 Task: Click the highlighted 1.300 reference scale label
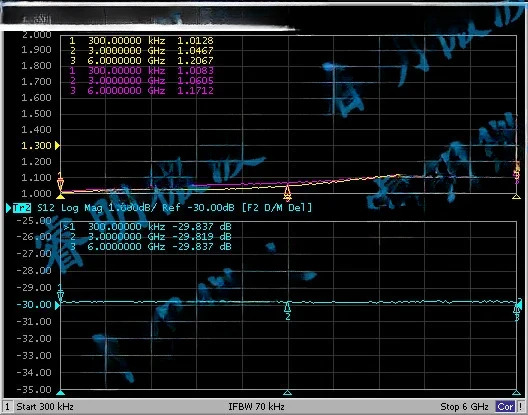coord(36,146)
